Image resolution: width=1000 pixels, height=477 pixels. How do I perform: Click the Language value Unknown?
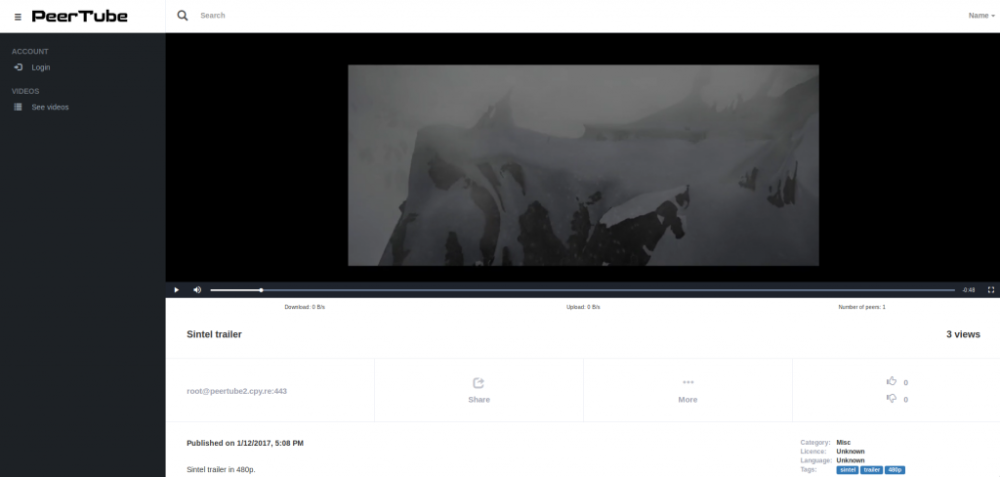point(850,460)
